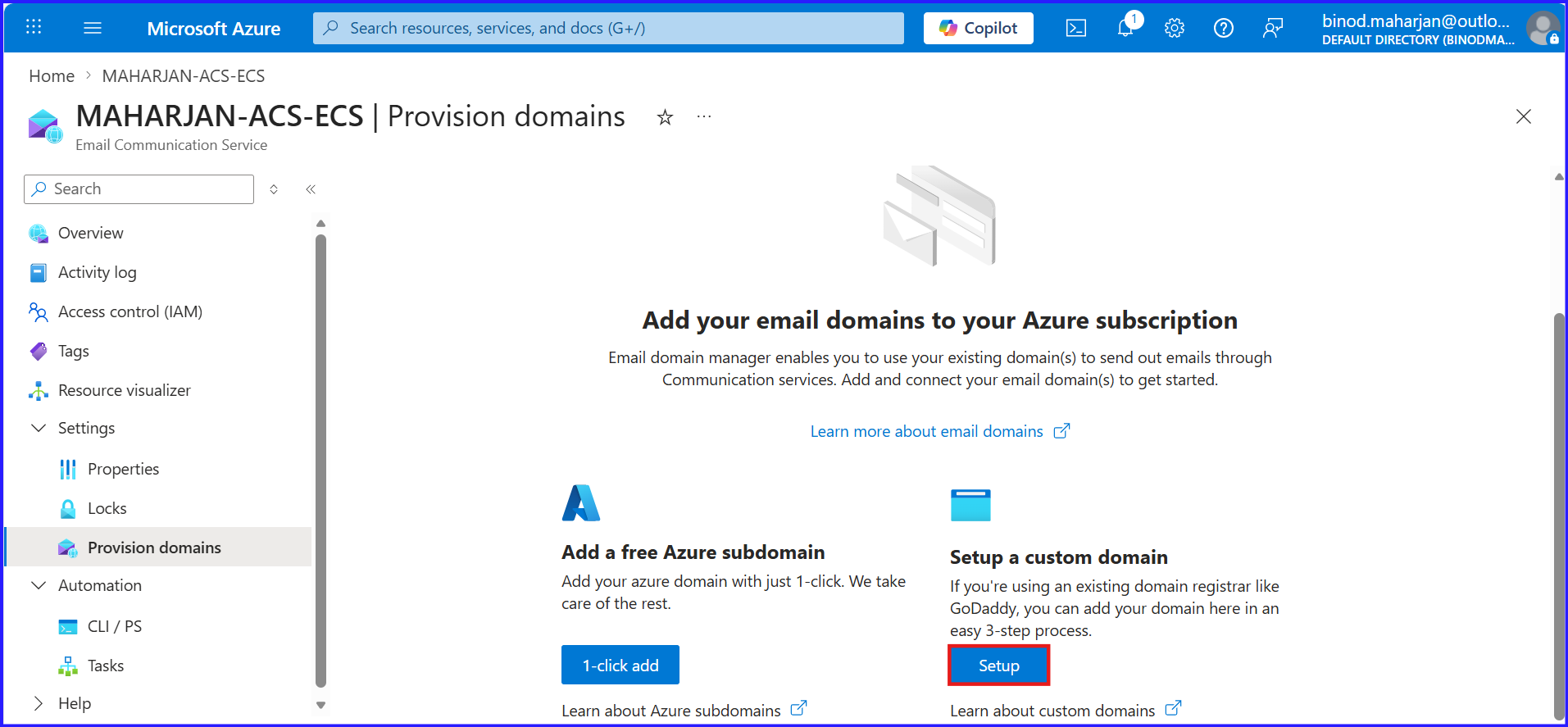Click the 1-click add button
This screenshot has width=1568, height=727.
pyautogui.click(x=620, y=665)
